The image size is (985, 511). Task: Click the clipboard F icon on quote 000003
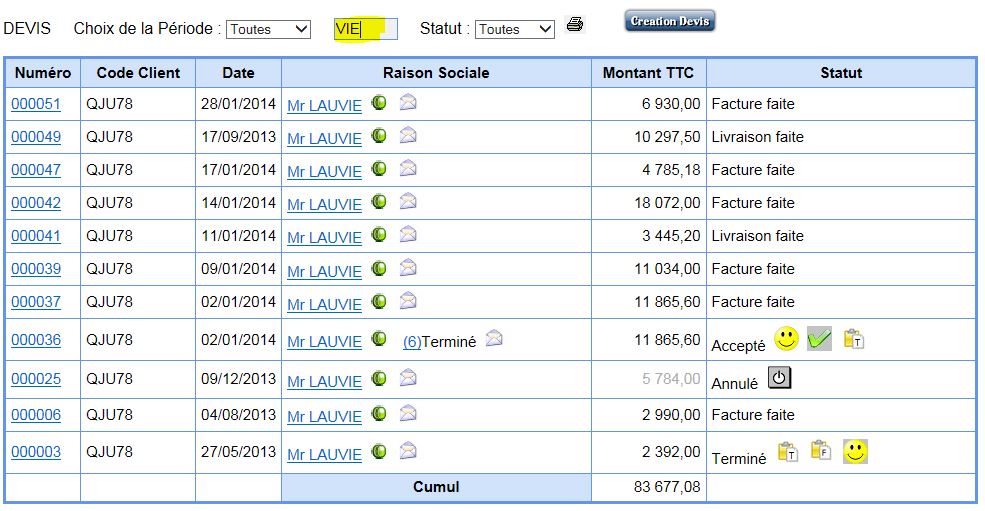(x=820, y=452)
